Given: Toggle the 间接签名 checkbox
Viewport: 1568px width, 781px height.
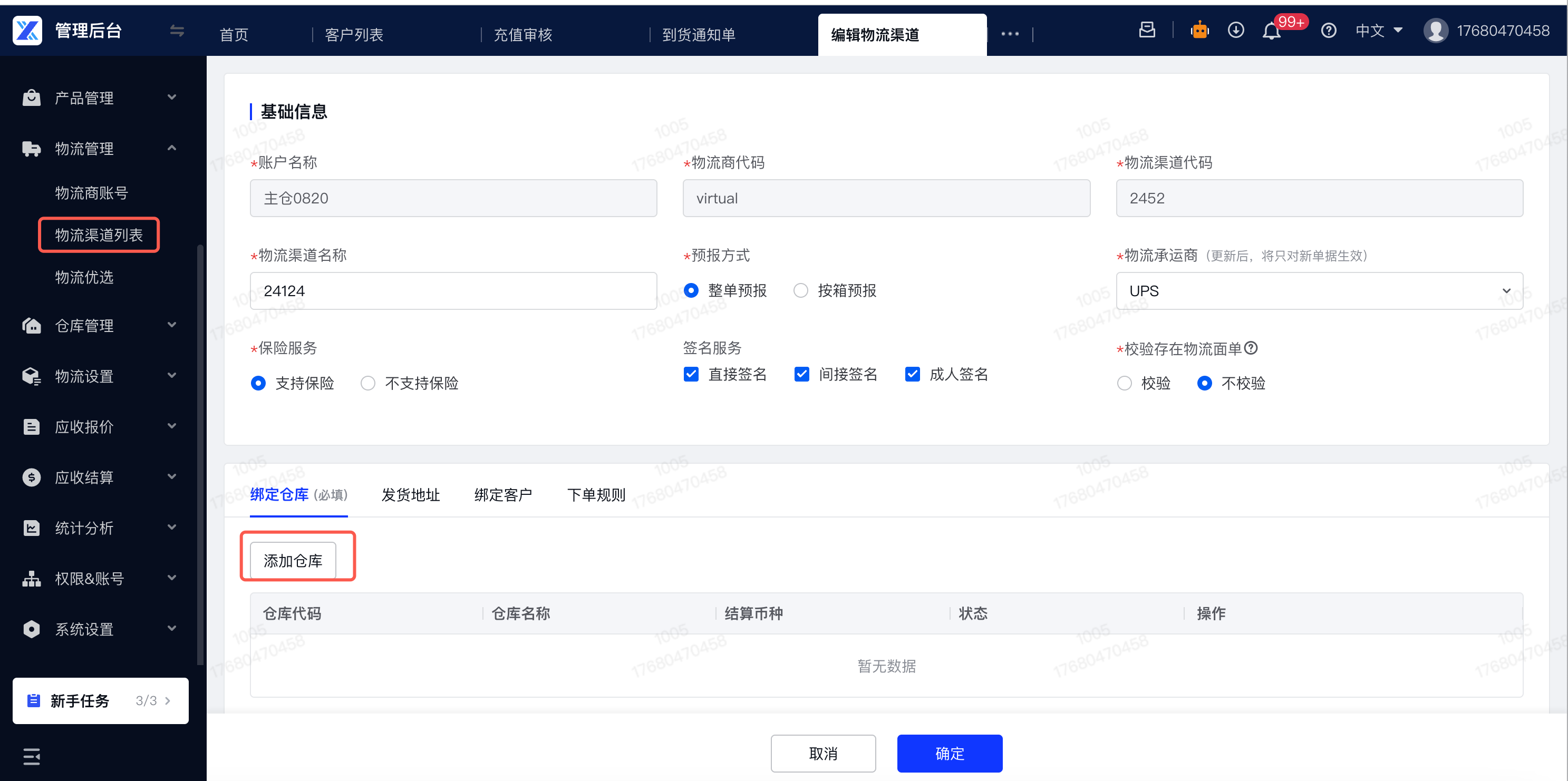Looking at the screenshot, I should click(801, 374).
